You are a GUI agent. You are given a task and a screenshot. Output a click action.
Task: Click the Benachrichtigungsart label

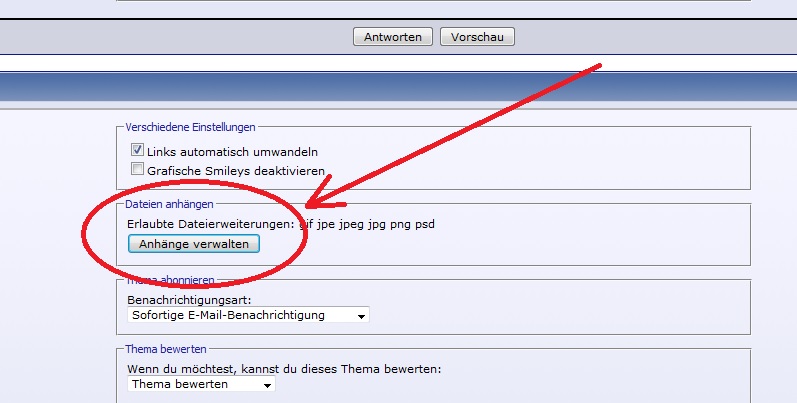(x=186, y=299)
